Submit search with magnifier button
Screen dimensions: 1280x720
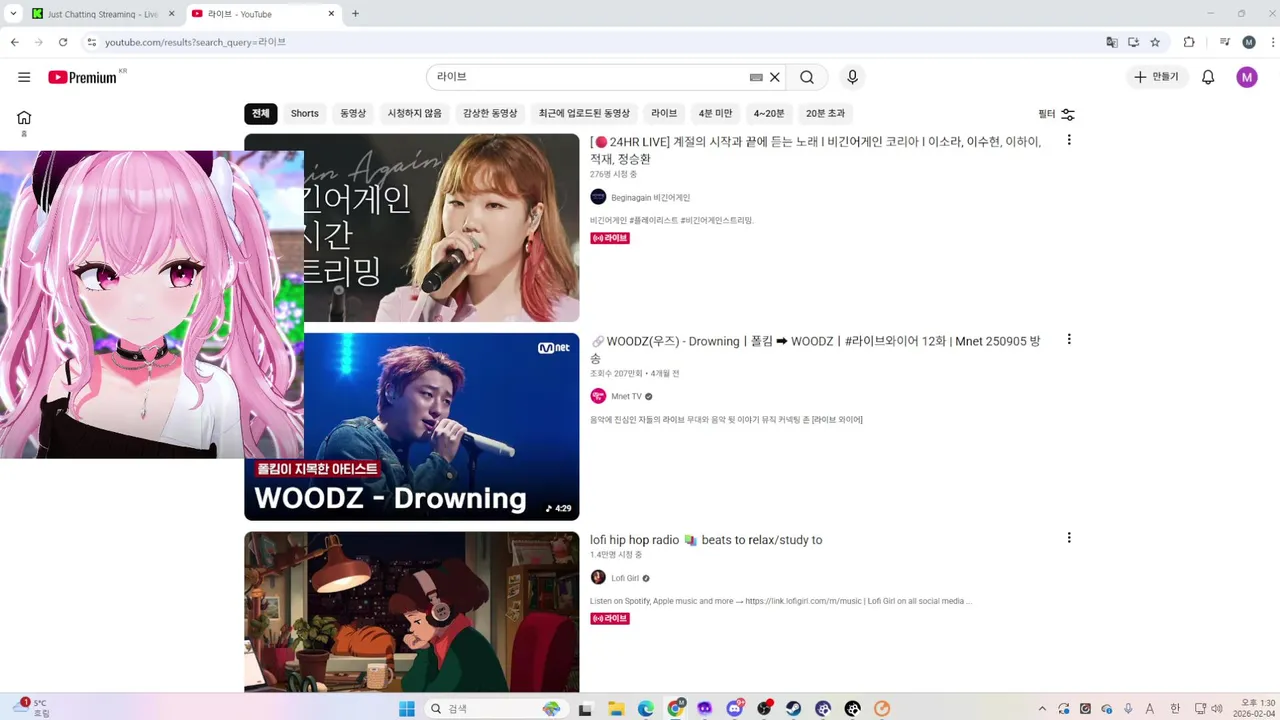tap(807, 77)
